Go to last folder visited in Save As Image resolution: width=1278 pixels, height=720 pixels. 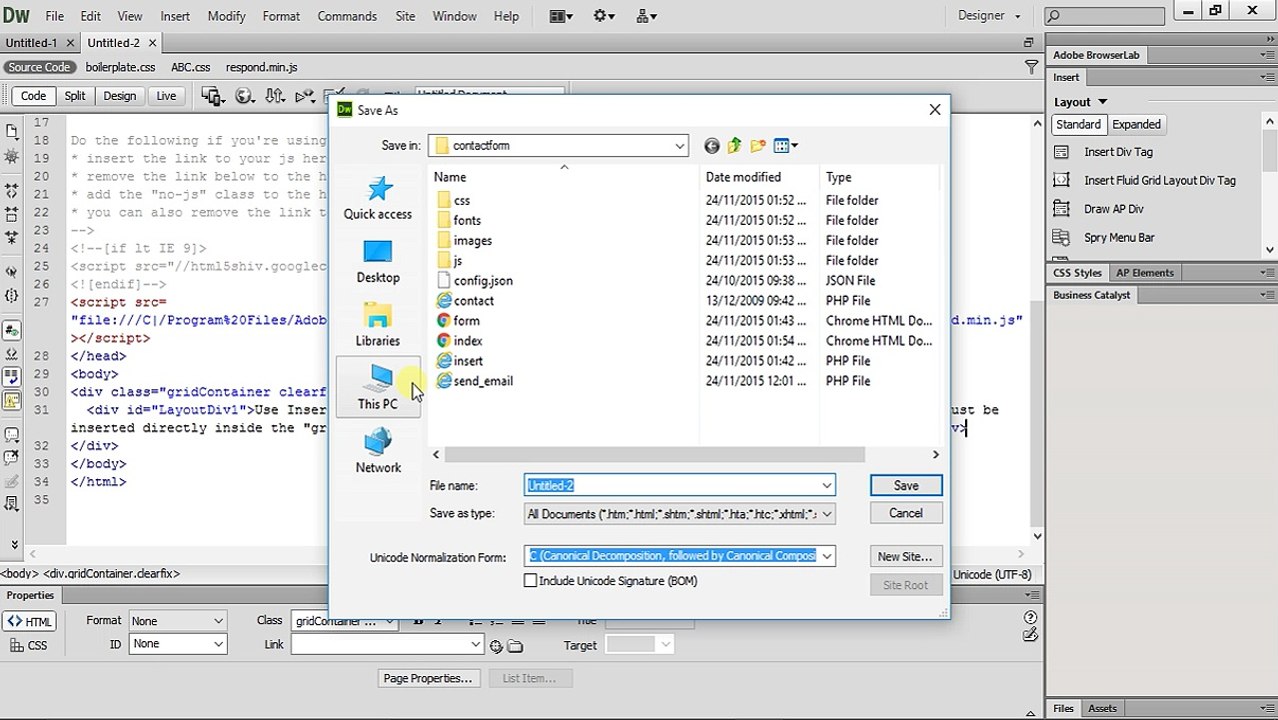click(711, 146)
